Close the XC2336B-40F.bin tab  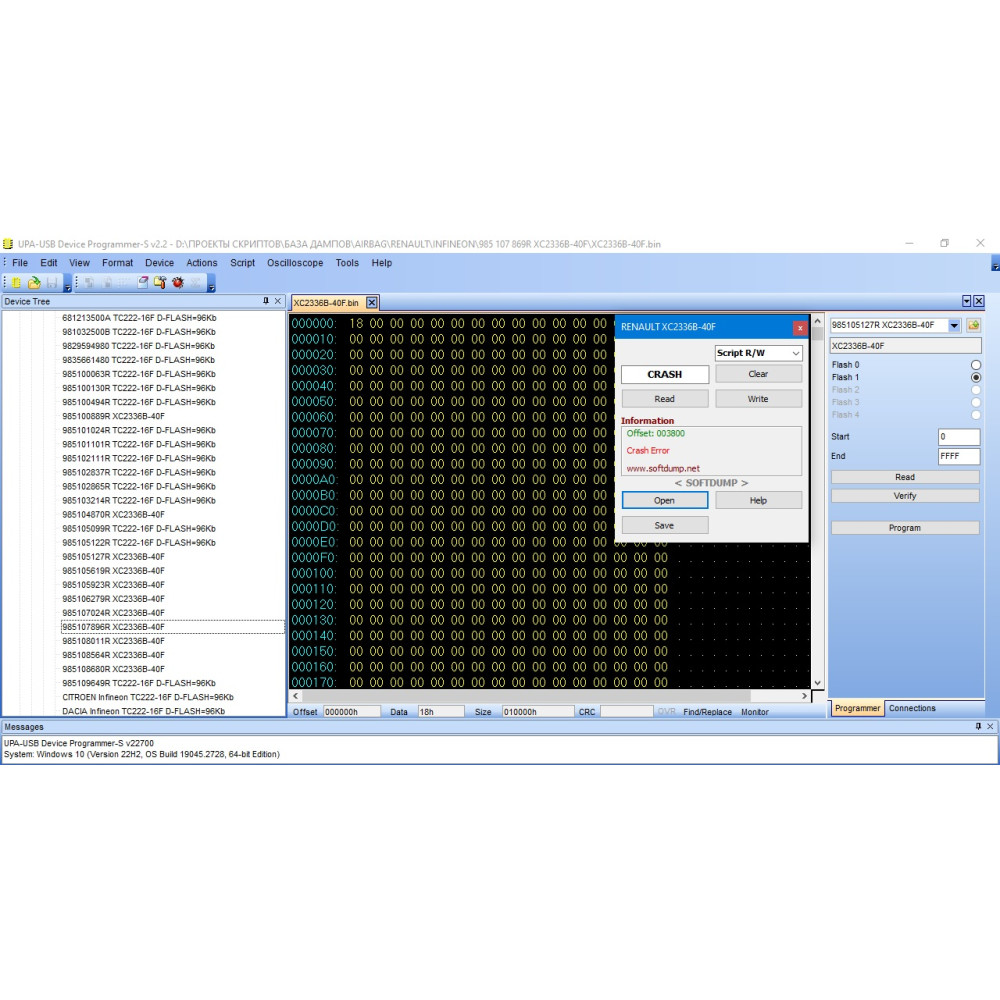pos(371,303)
